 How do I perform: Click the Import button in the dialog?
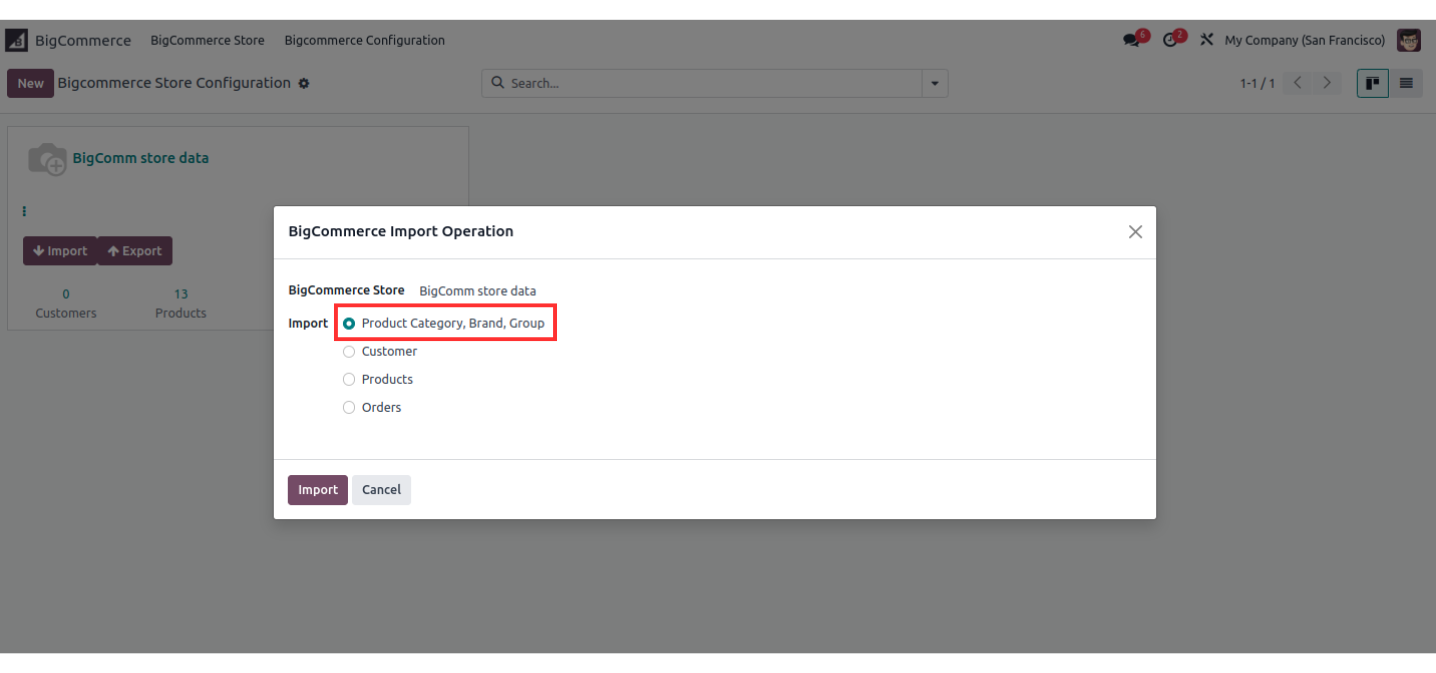tap(318, 490)
